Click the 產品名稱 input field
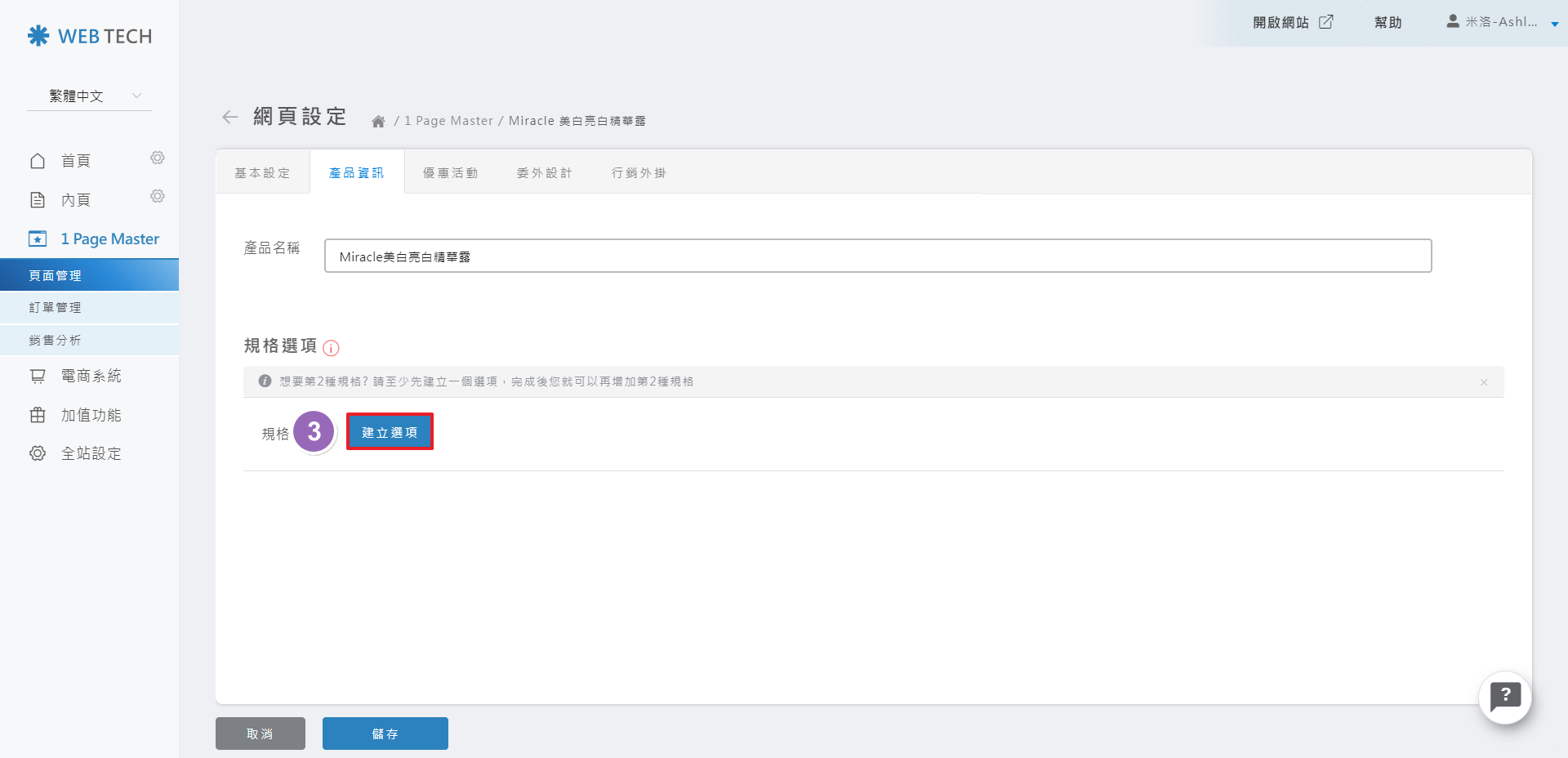This screenshot has width=1568, height=758. (x=877, y=256)
